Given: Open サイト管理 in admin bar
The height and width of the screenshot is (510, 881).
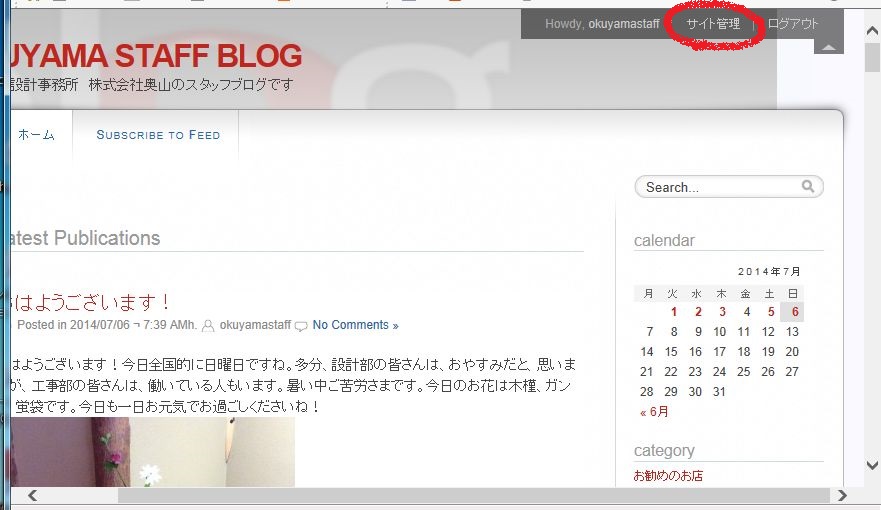Looking at the screenshot, I should pyautogui.click(x=713, y=24).
